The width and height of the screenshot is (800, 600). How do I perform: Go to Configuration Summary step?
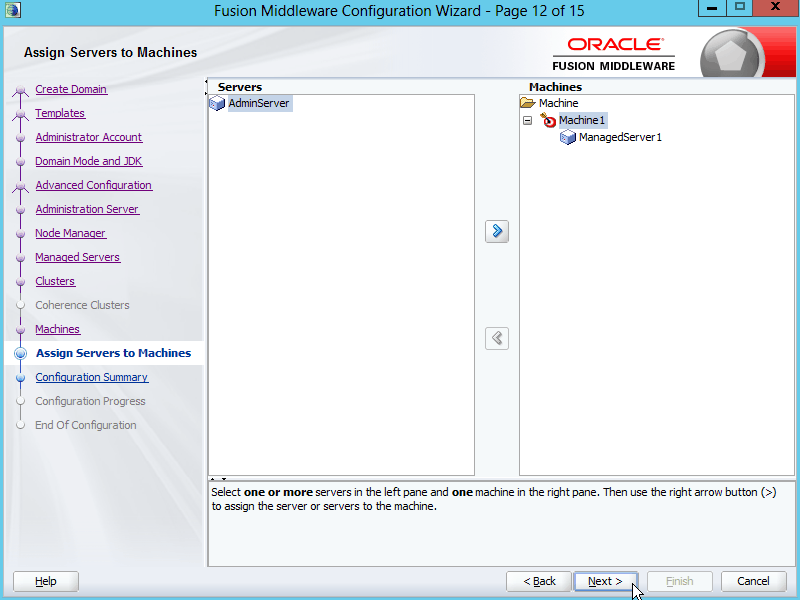91,377
